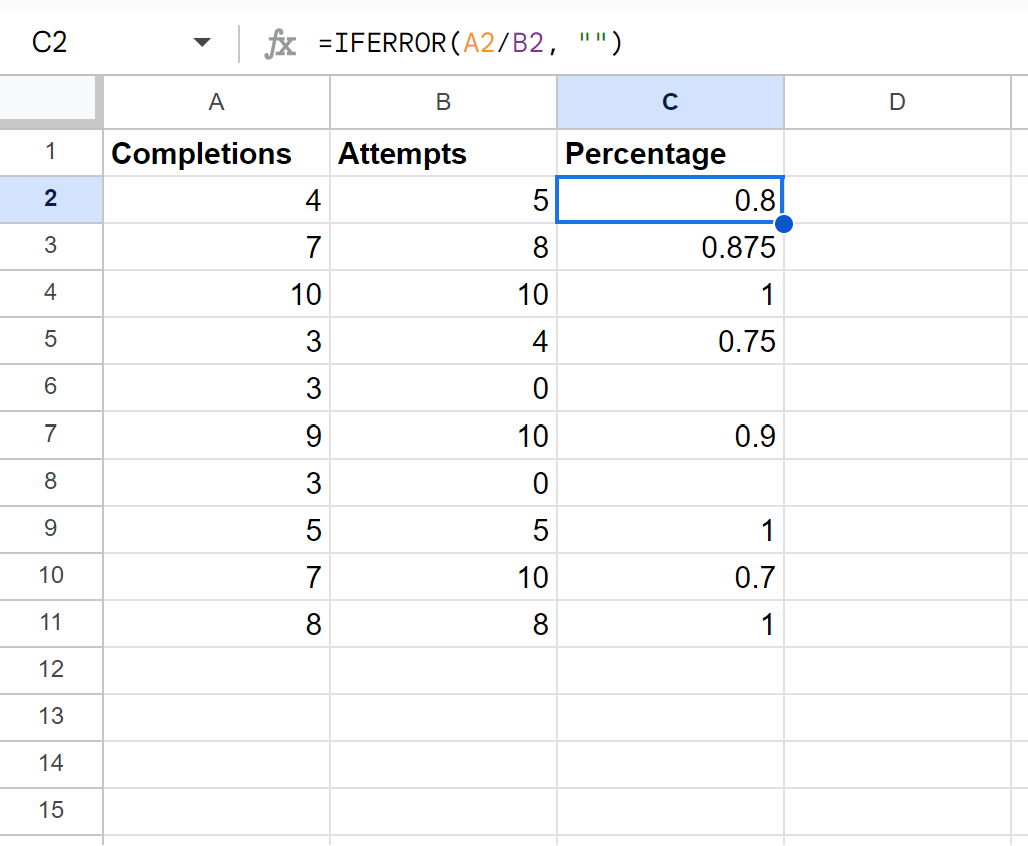Click the select-all corner box
Viewport: 1028px width, 846px height.
click(x=51, y=99)
